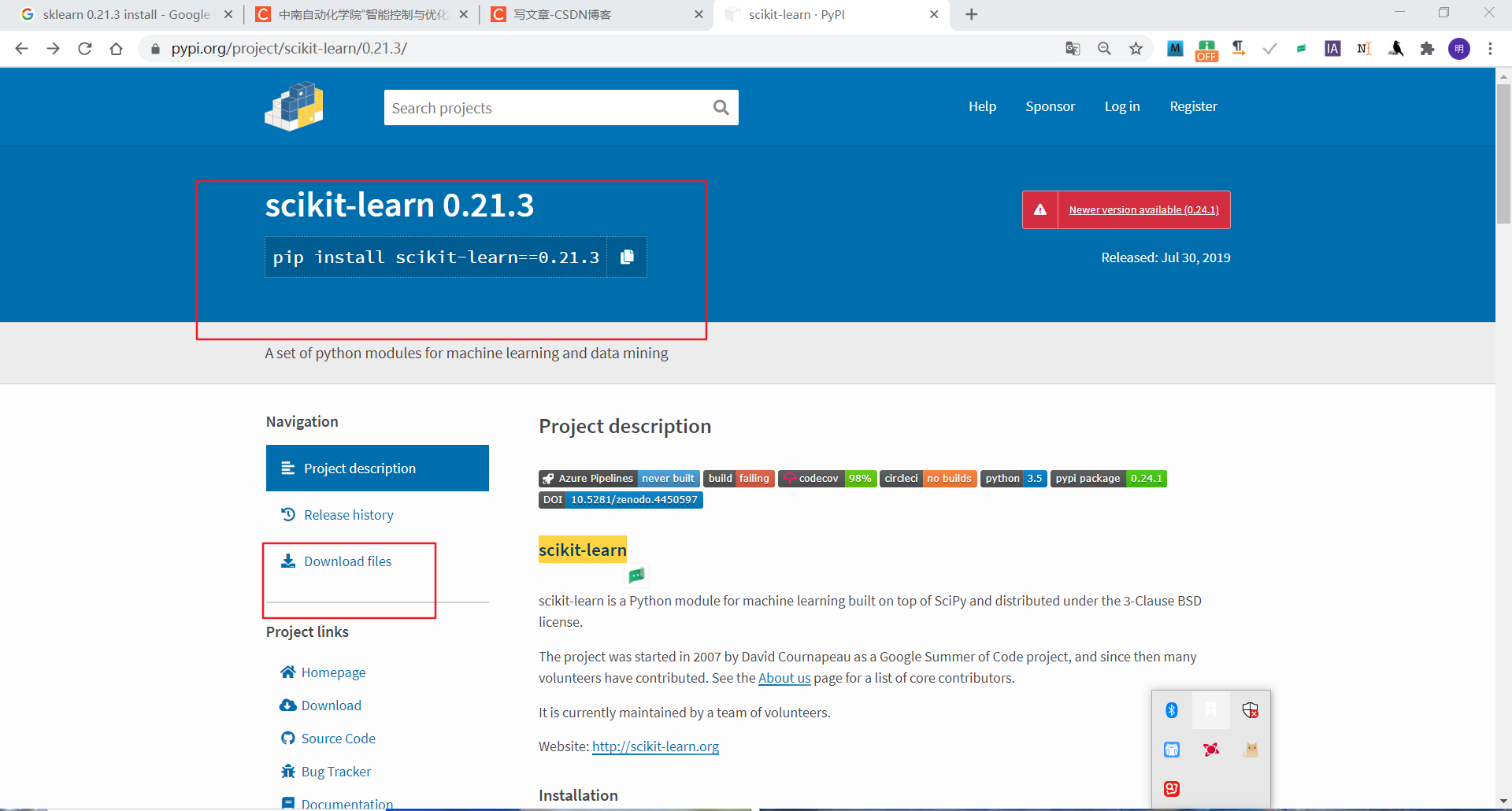The width and height of the screenshot is (1512, 811).
Task: Click the search magnifier button
Action: click(721, 108)
